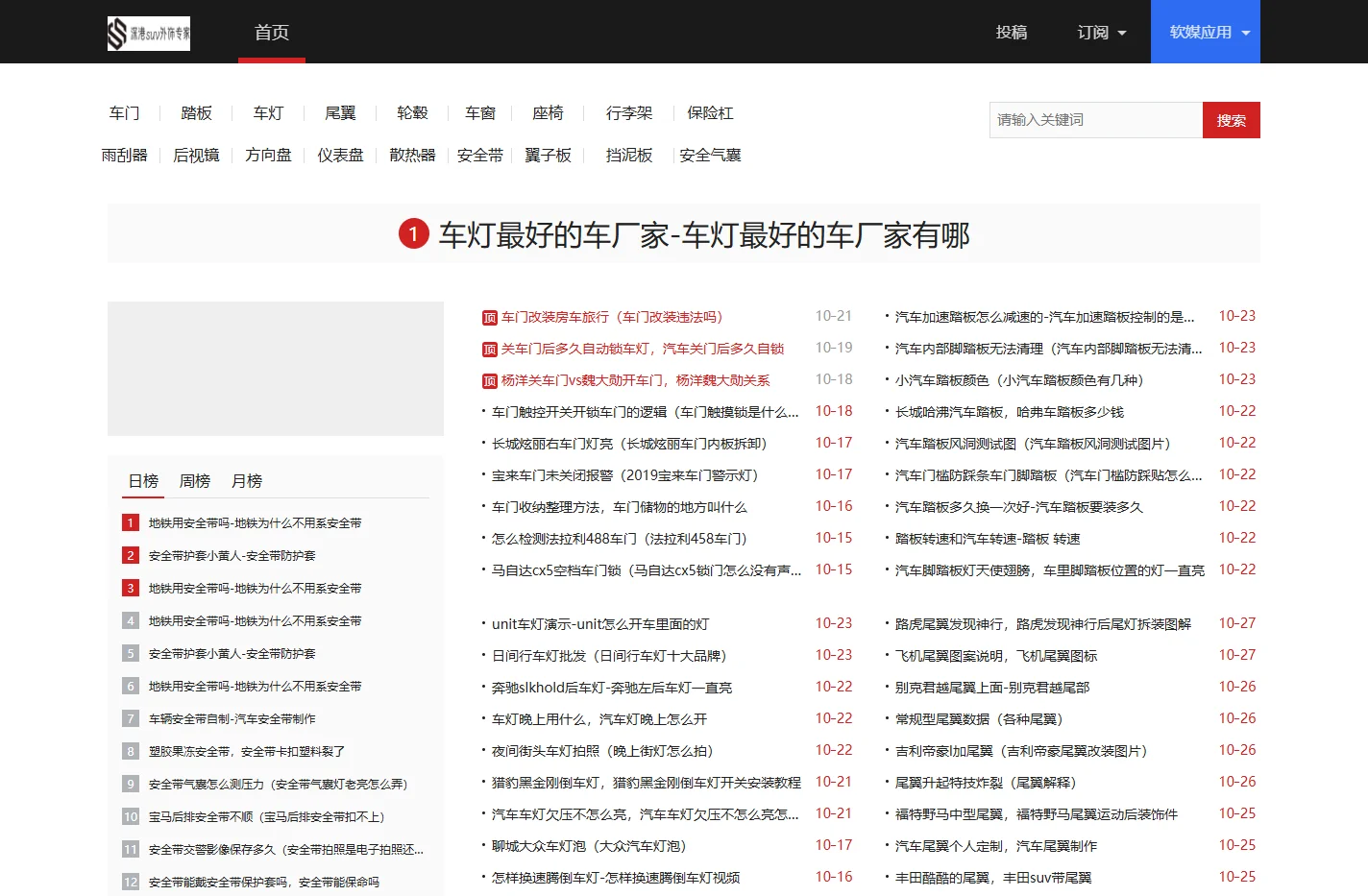Select the 行李架 category
1368x896 pixels.
(629, 113)
